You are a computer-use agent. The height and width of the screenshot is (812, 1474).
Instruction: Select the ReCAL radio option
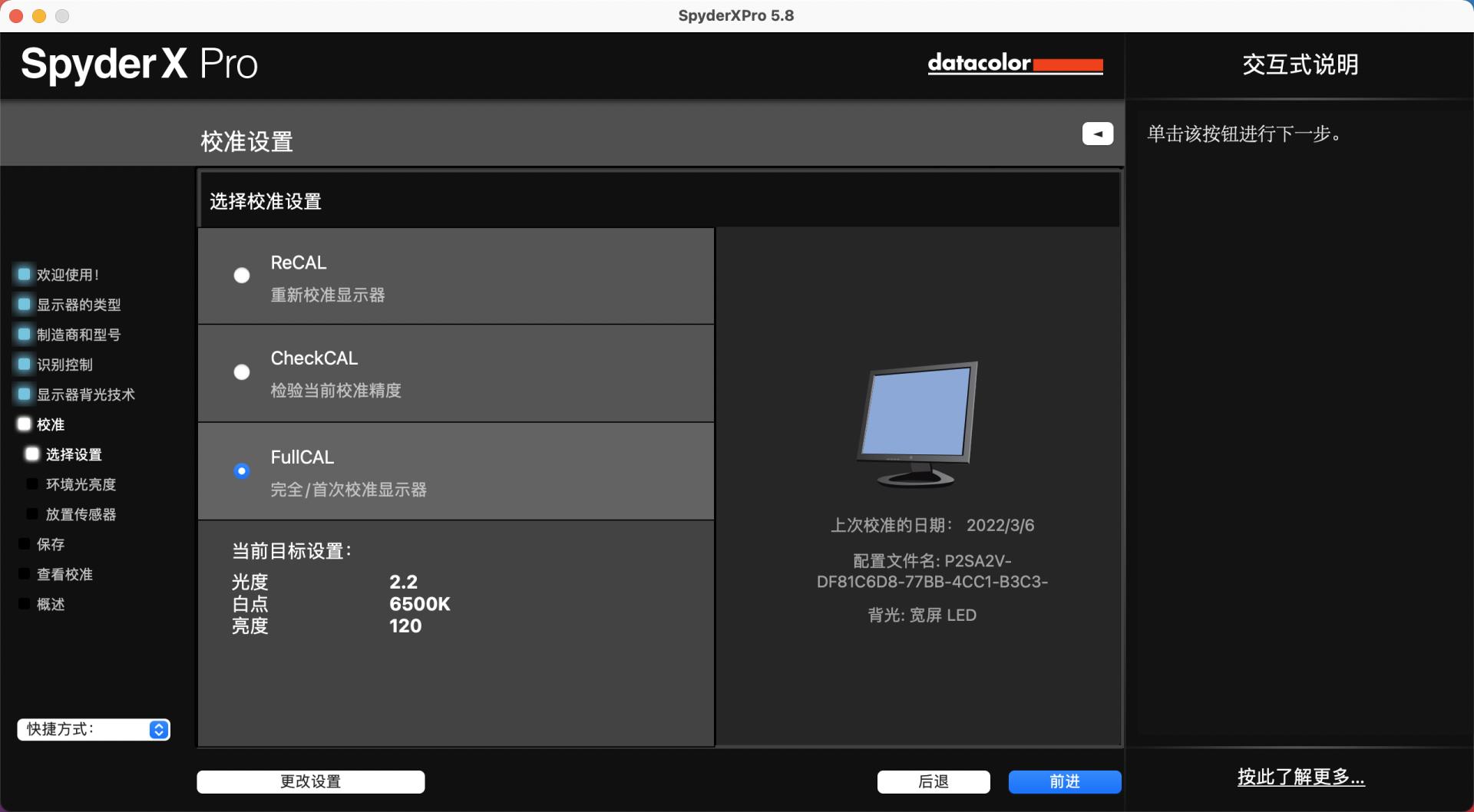(242, 276)
